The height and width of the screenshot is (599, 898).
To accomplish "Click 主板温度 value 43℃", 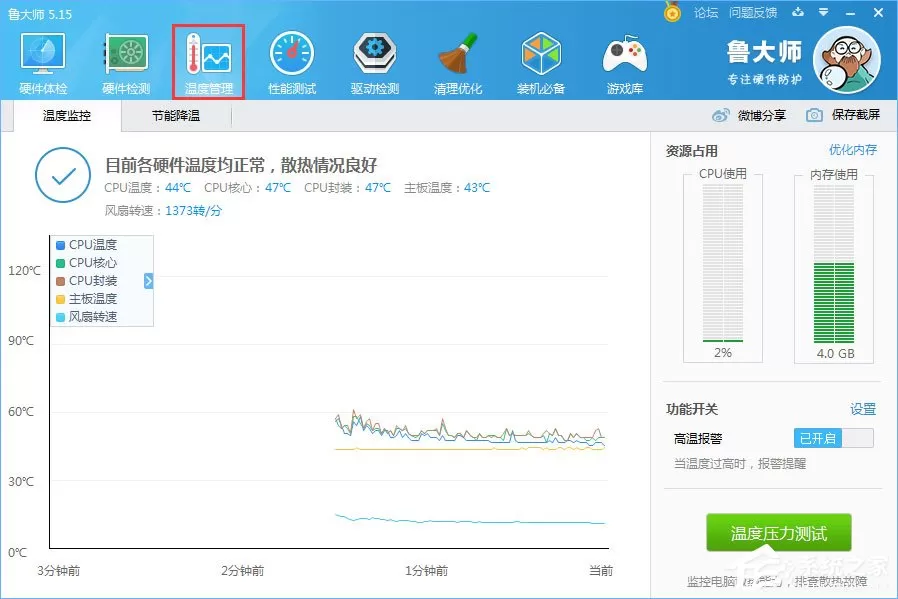I will [477, 188].
